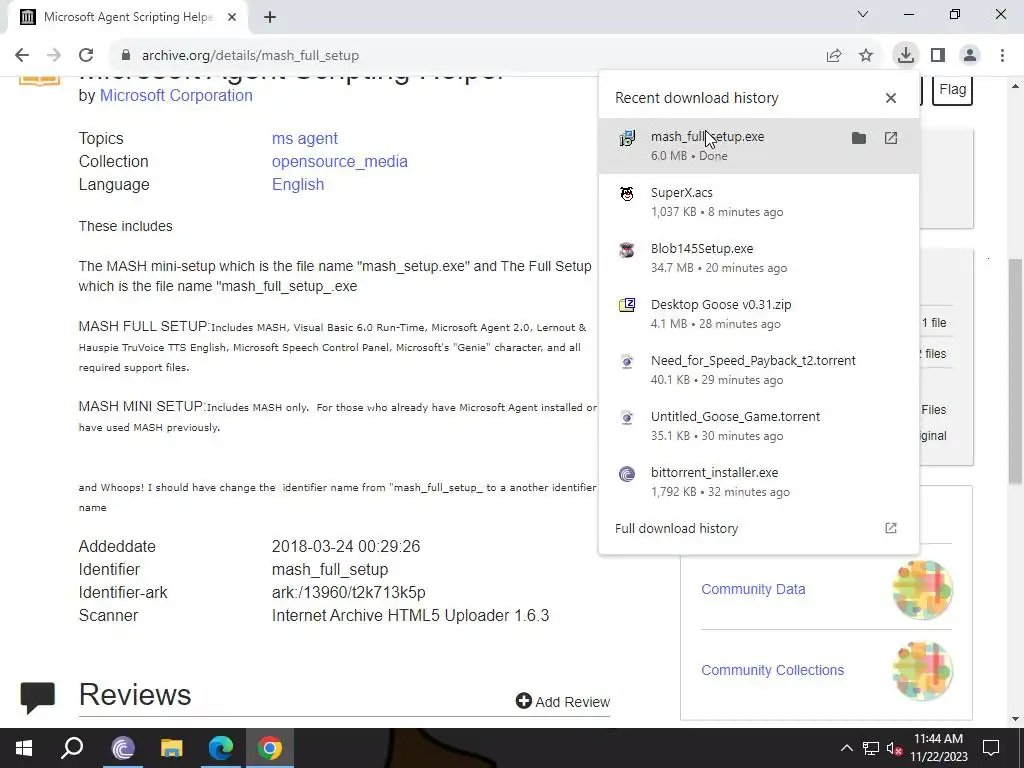The image size is (1024, 768).
Task: Click the Community Data thumbnail image
Action: click(922, 590)
